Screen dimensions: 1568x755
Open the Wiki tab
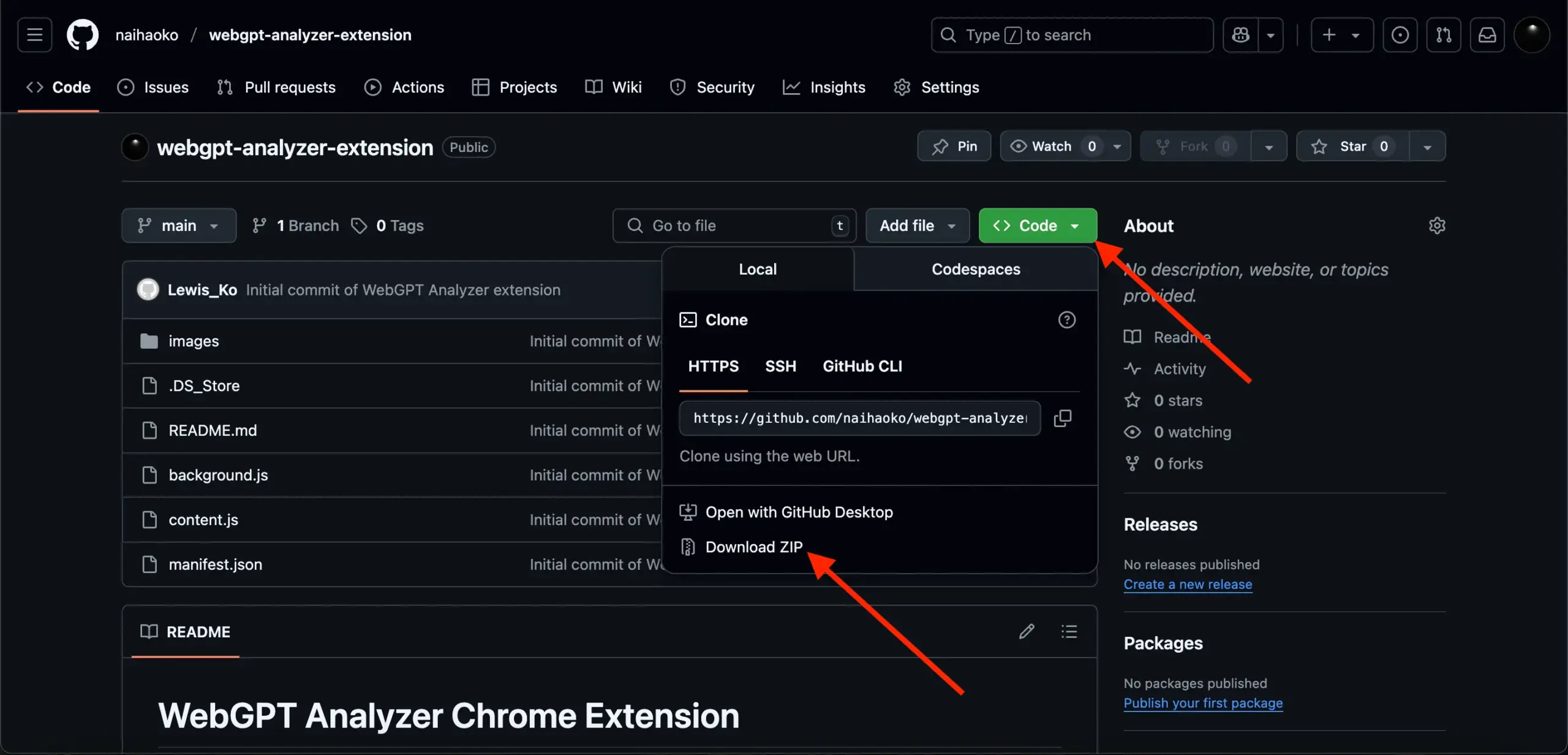[613, 87]
